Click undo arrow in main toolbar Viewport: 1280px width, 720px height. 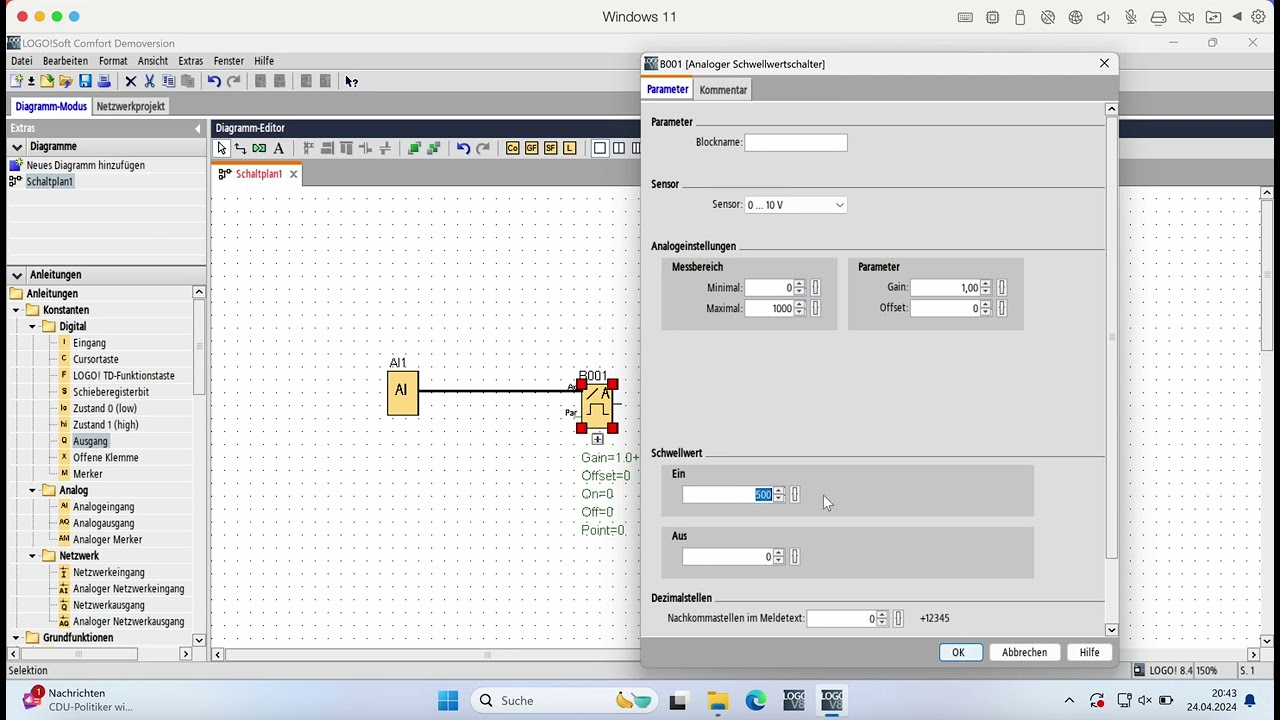[214, 81]
